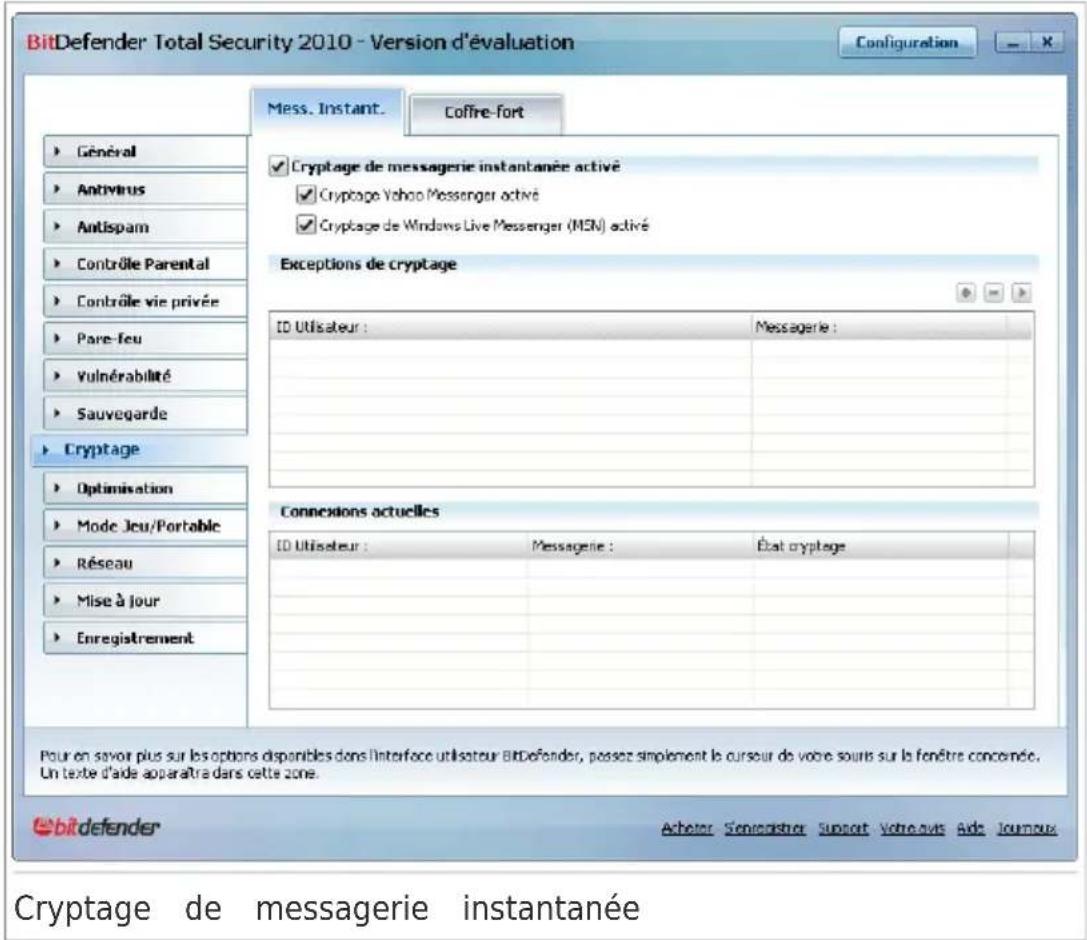The height and width of the screenshot is (940, 1087).
Task: Open the Mode Jeu/Portable section
Action: (146, 525)
